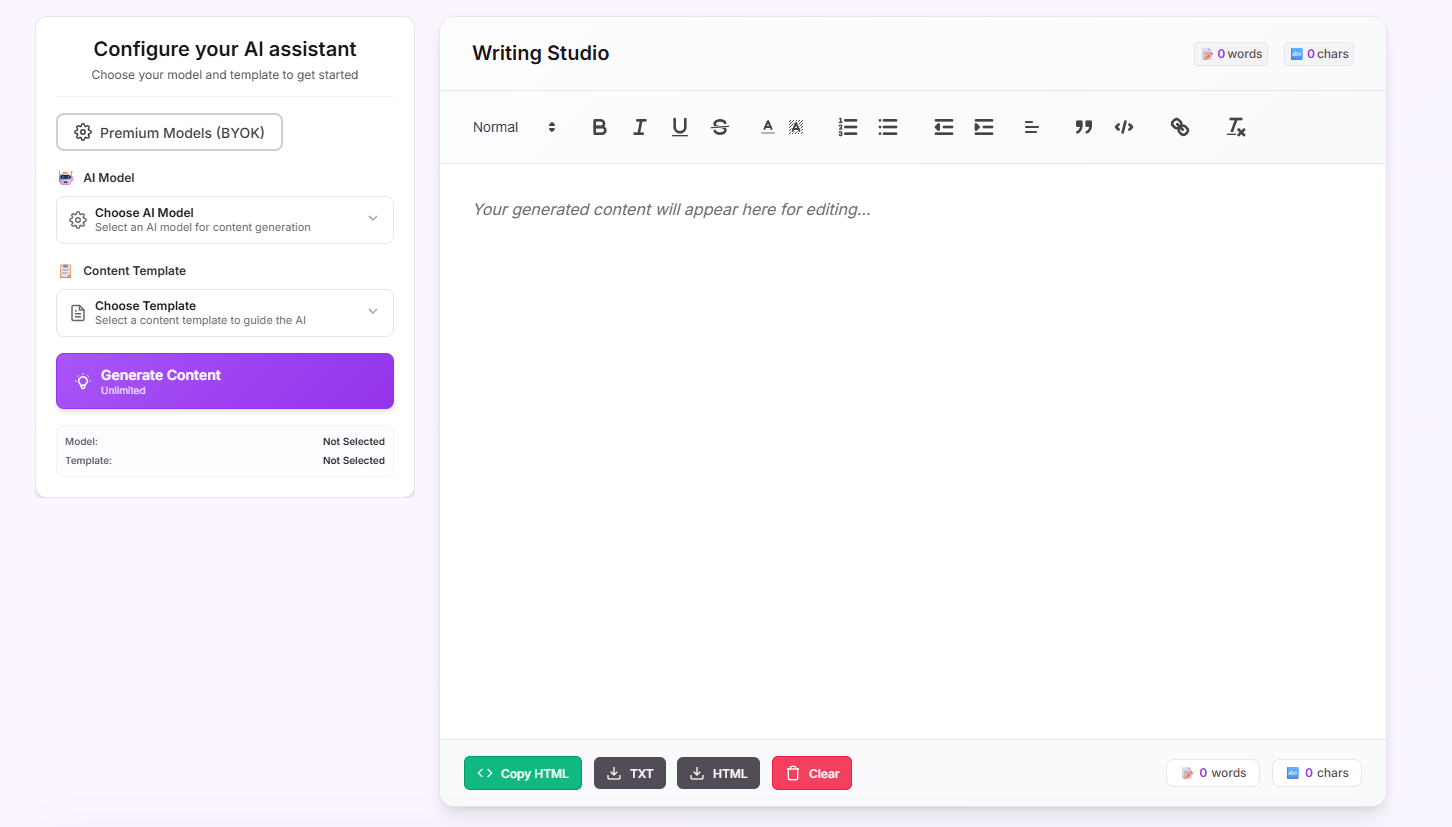Image resolution: width=1452 pixels, height=827 pixels.
Task: Click the 'Writing Studio' heading
Action: (541, 53)
